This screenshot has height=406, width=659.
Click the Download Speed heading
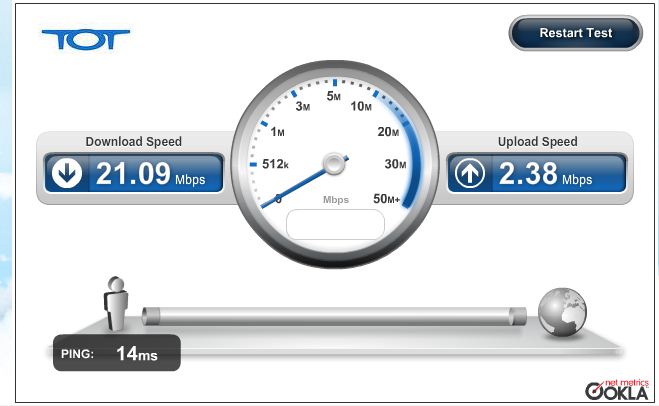134,142
